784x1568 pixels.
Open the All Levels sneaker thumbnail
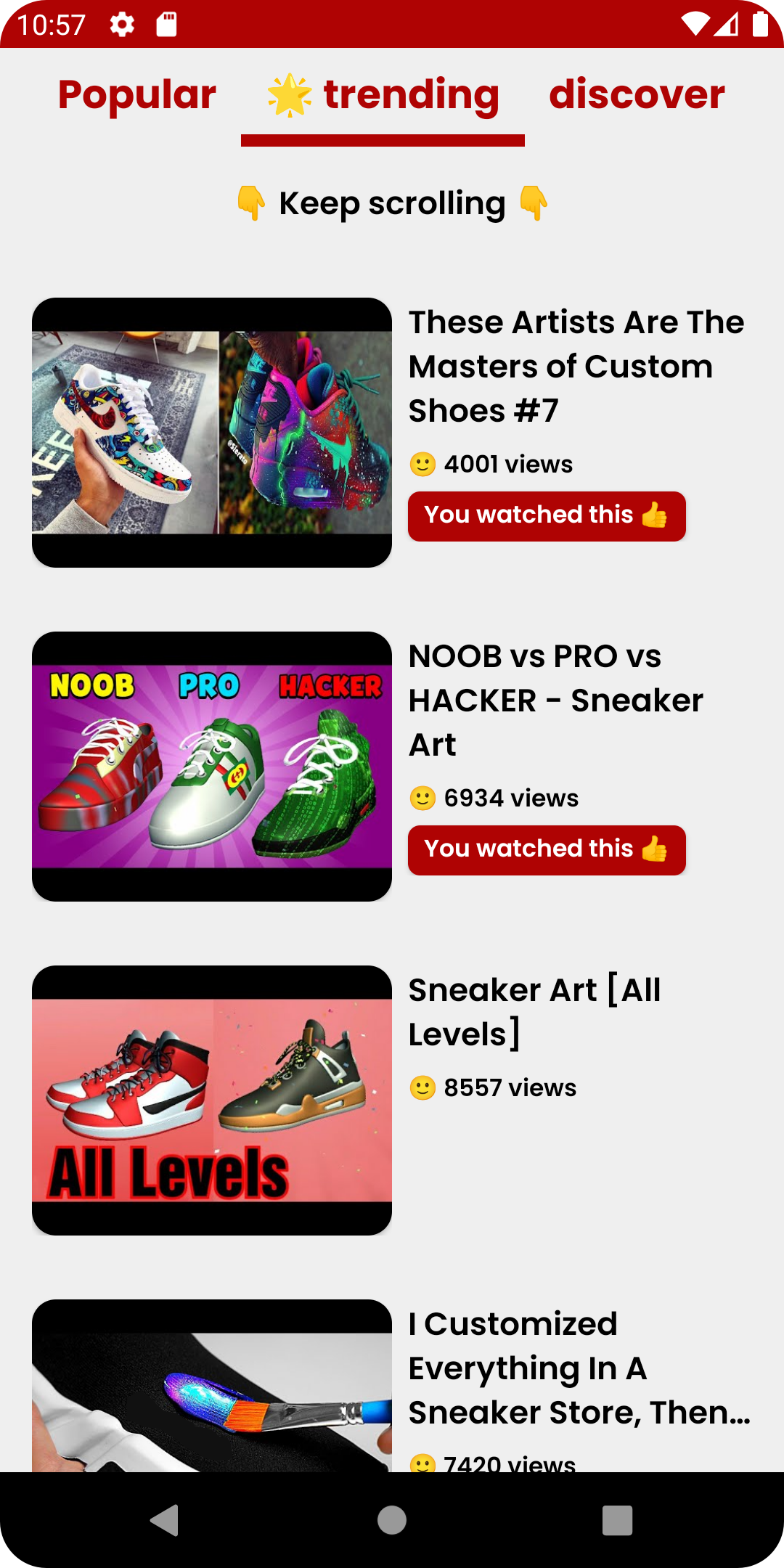(x=212, y=1101)
